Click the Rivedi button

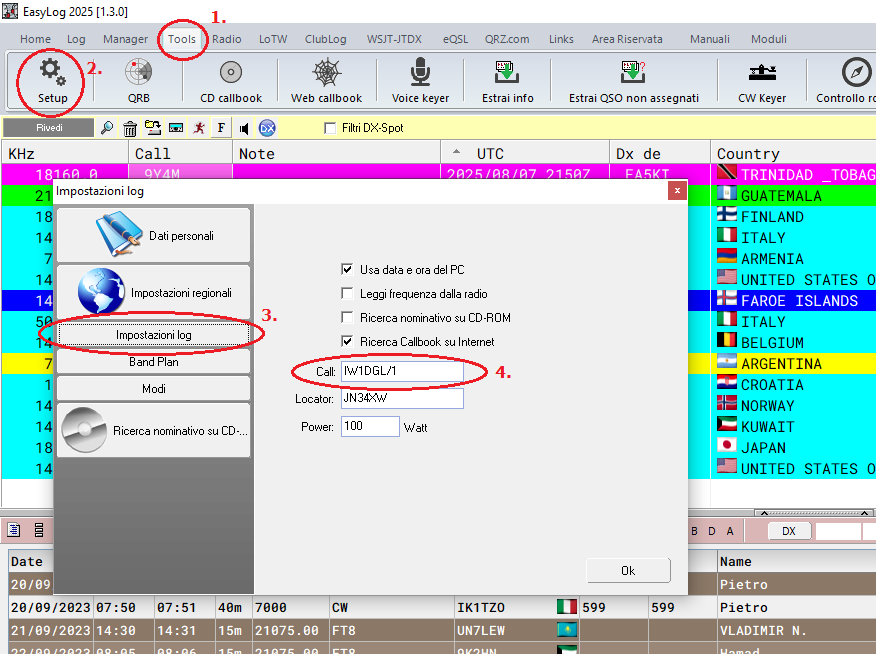click(49, 128)
